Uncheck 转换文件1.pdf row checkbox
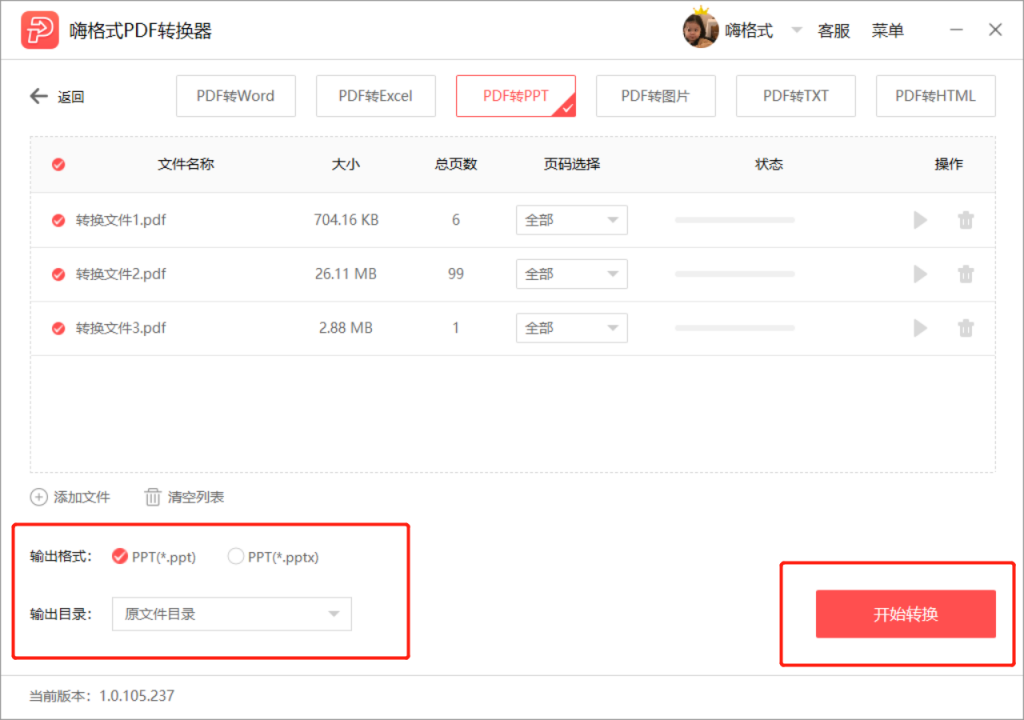Image resolution: width=1024 pixels, height=720 pixels. [x=58, y=220]
